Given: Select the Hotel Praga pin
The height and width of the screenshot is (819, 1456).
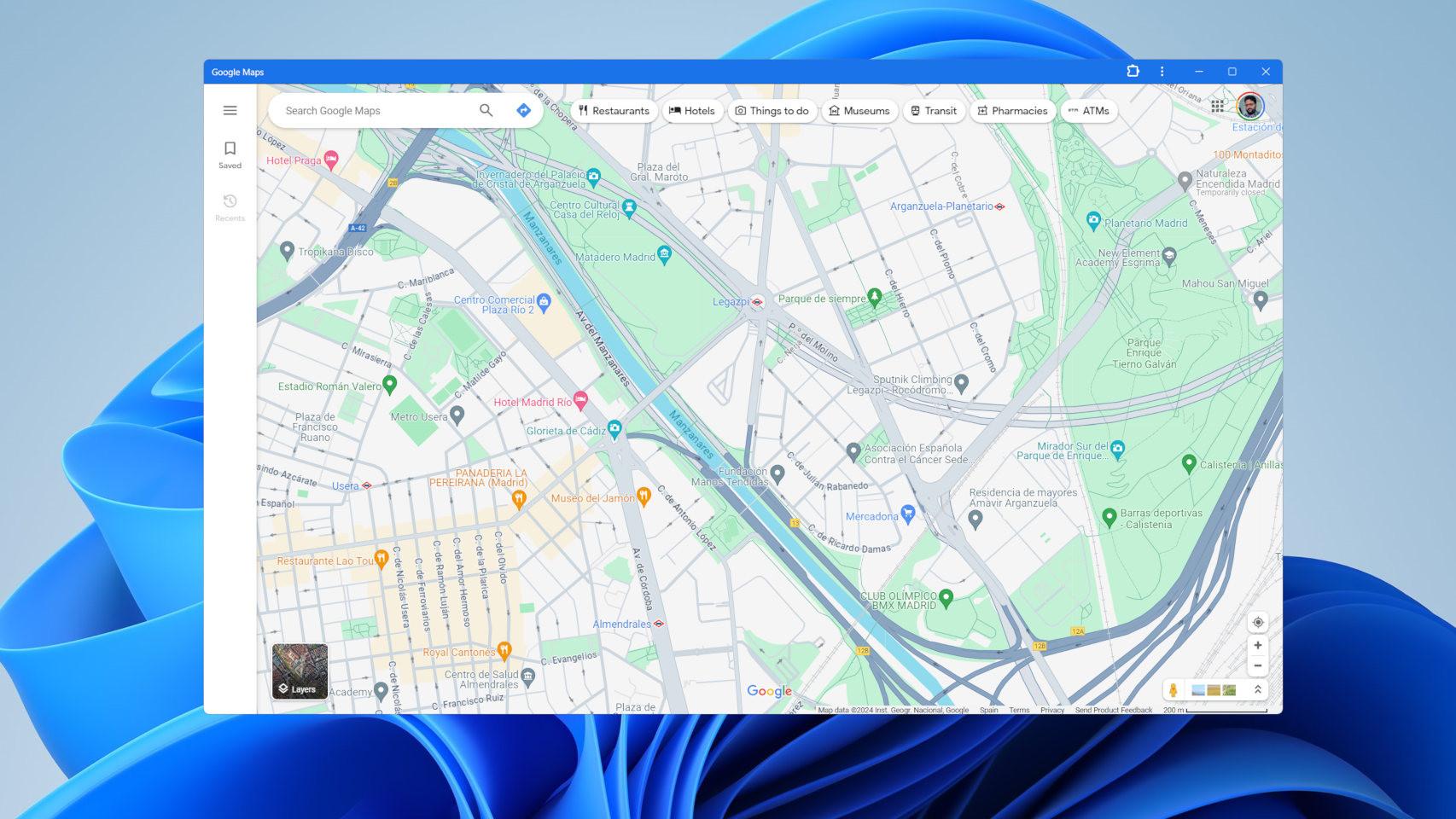Looking at the screenshot, I should pos(331,159).
